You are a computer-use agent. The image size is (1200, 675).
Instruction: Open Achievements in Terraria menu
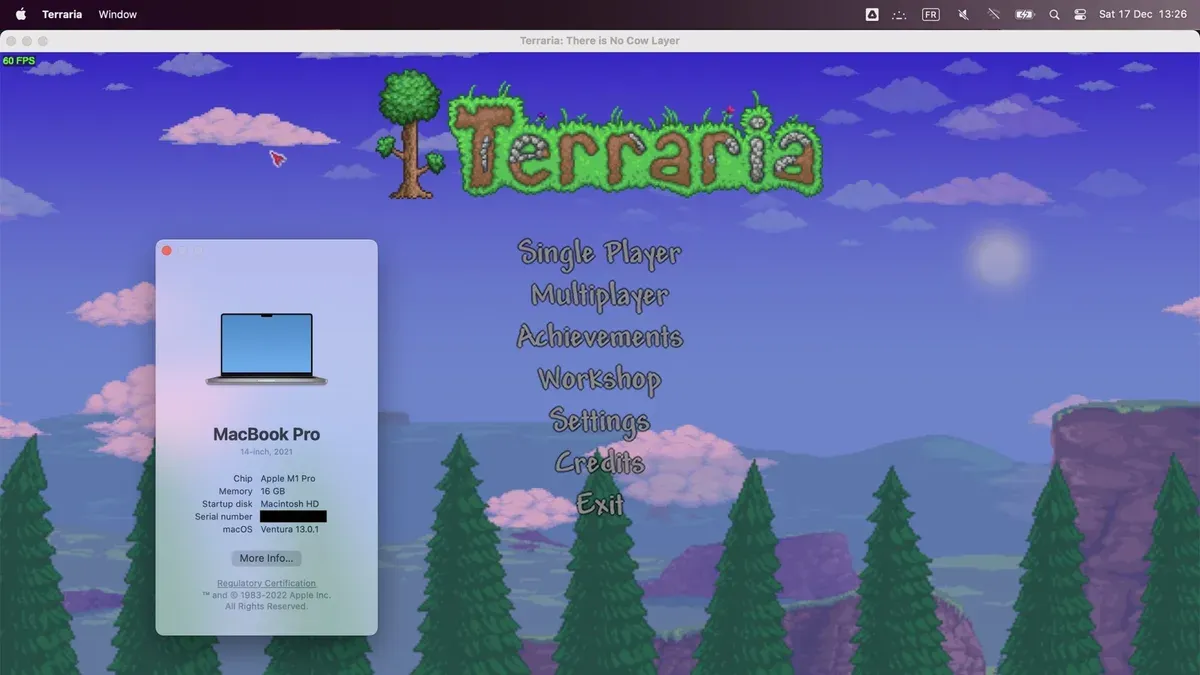(x=600, y=337)
